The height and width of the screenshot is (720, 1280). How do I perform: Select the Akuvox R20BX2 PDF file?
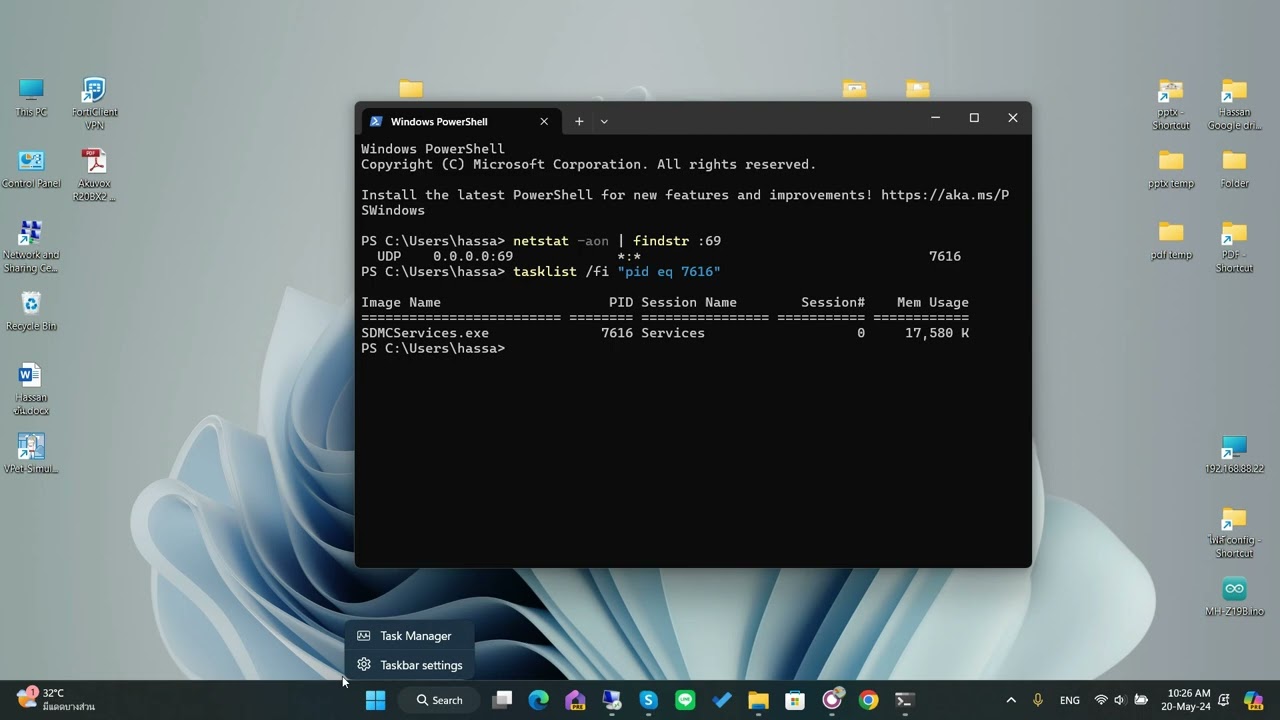(x=95, y=175)
